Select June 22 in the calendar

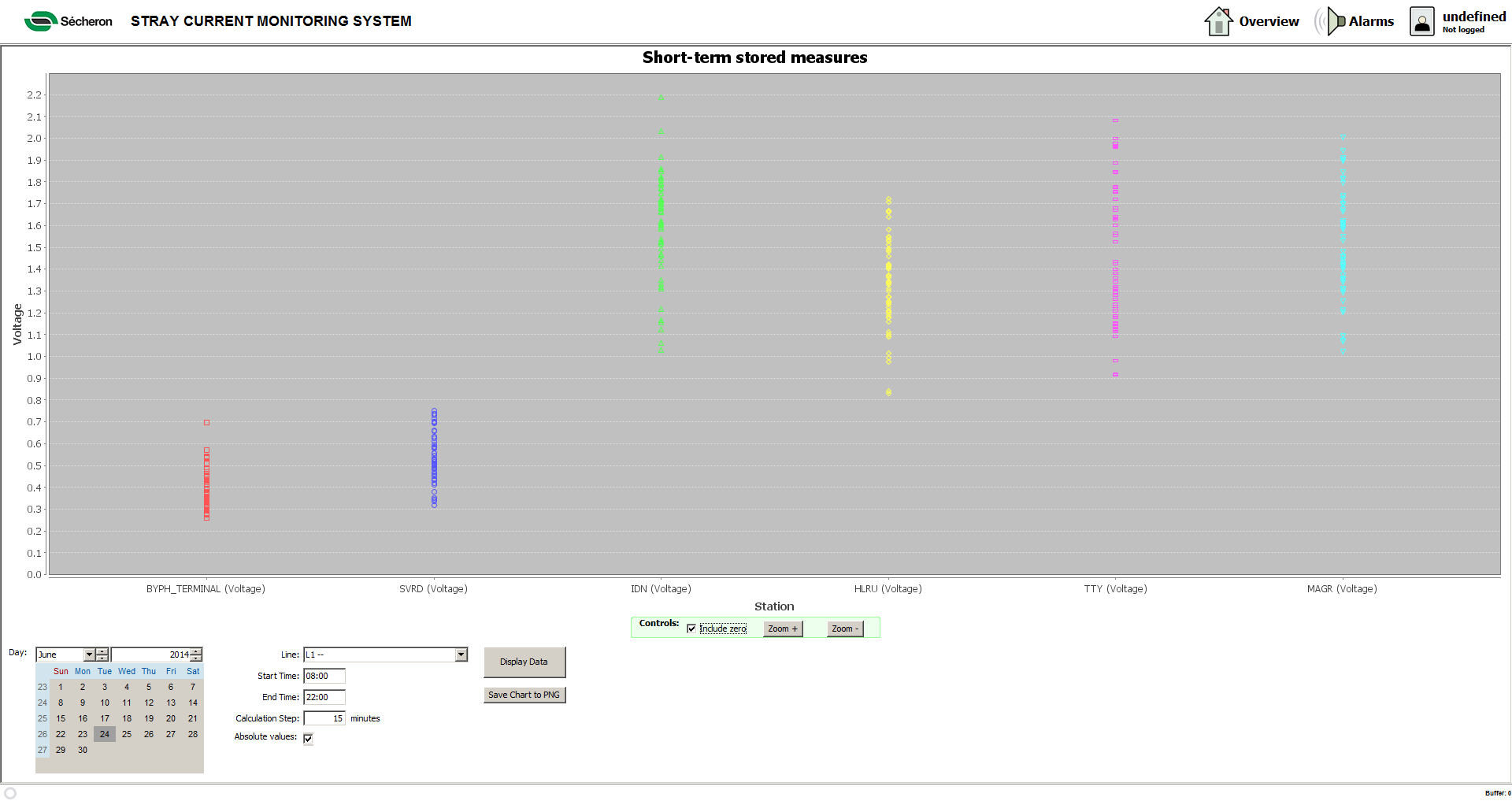click(x=61, y=734)
